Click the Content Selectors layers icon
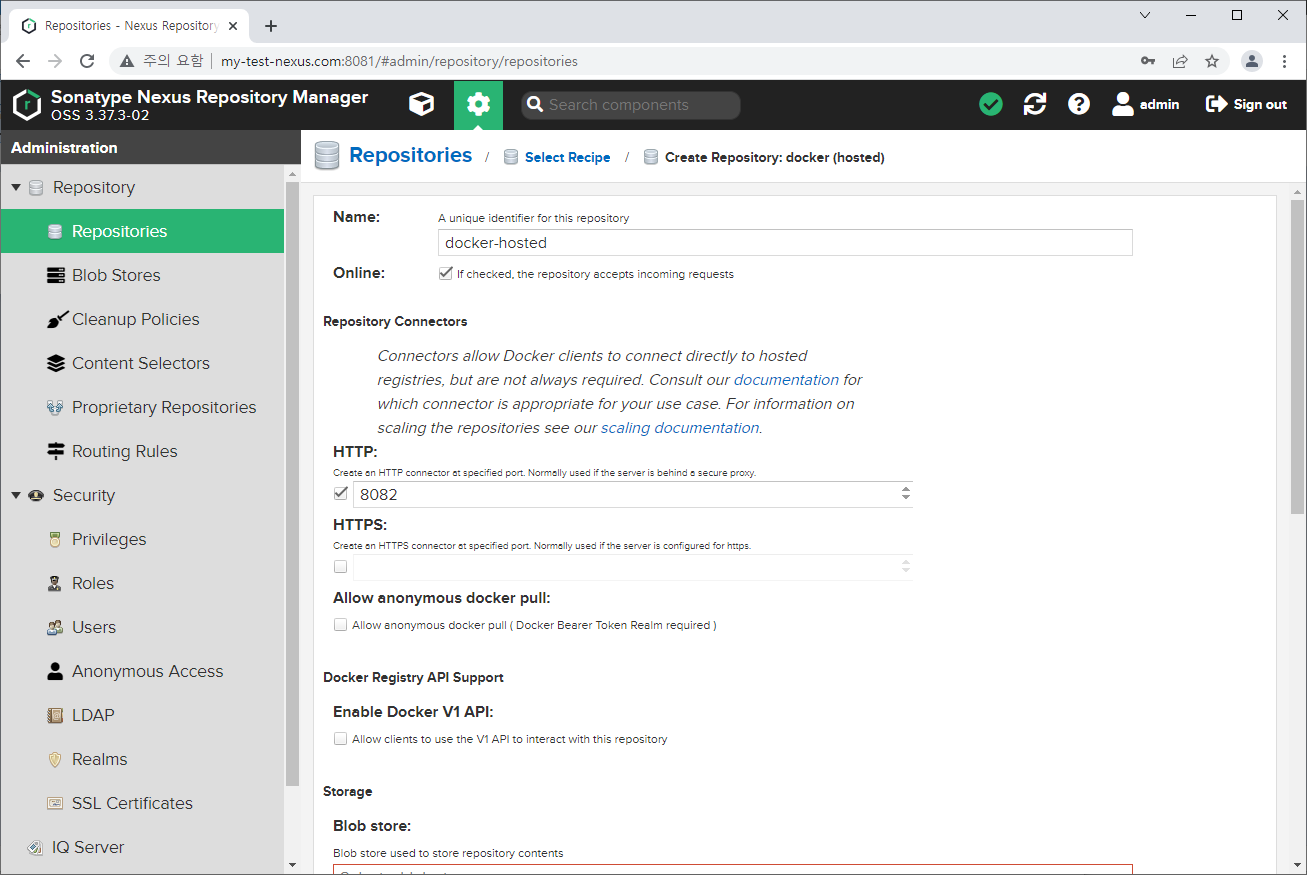 coord(56,363)
